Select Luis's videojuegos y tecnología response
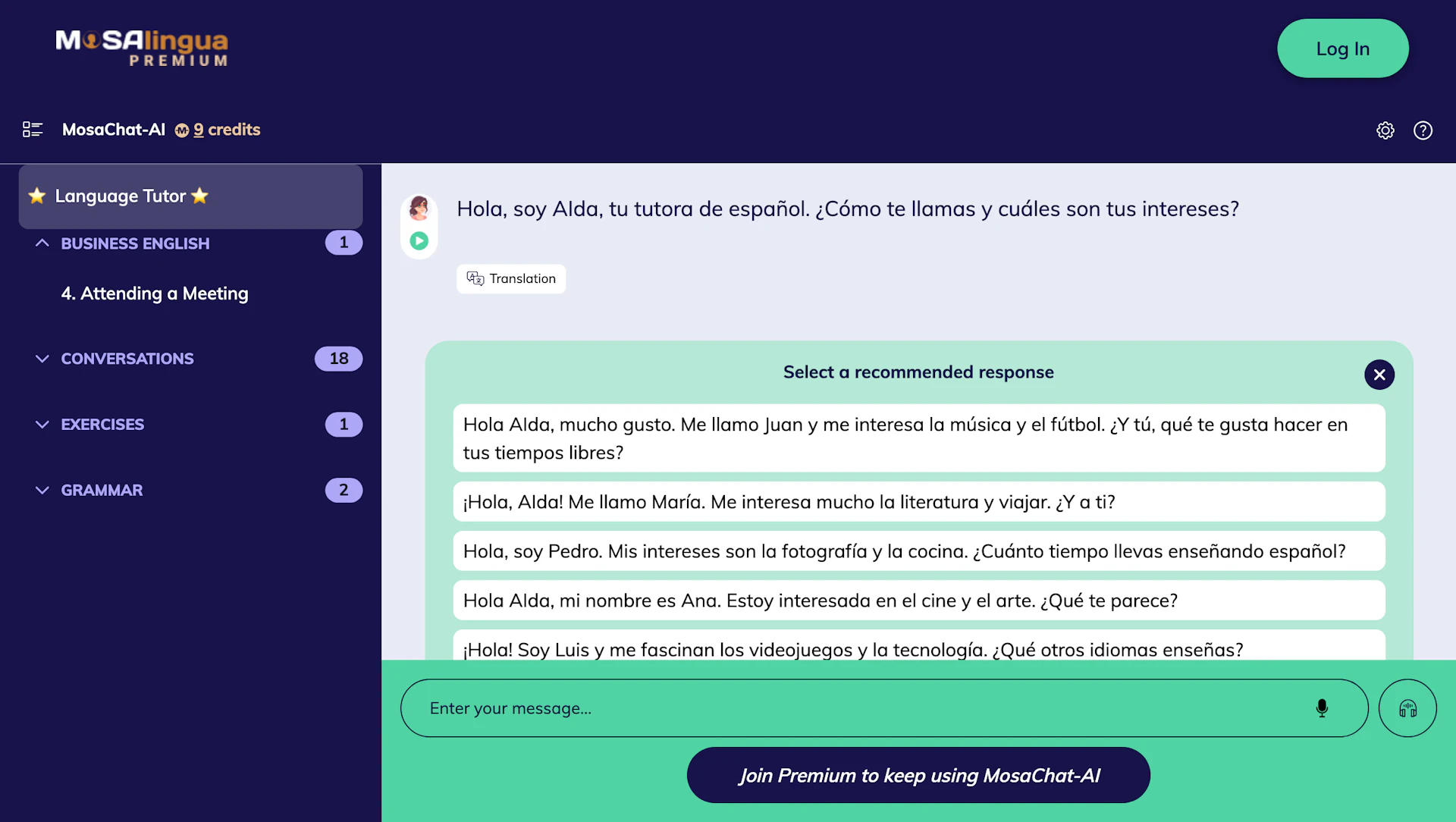This screenshot has width=1456, height=822. click(x=919, y=645)
